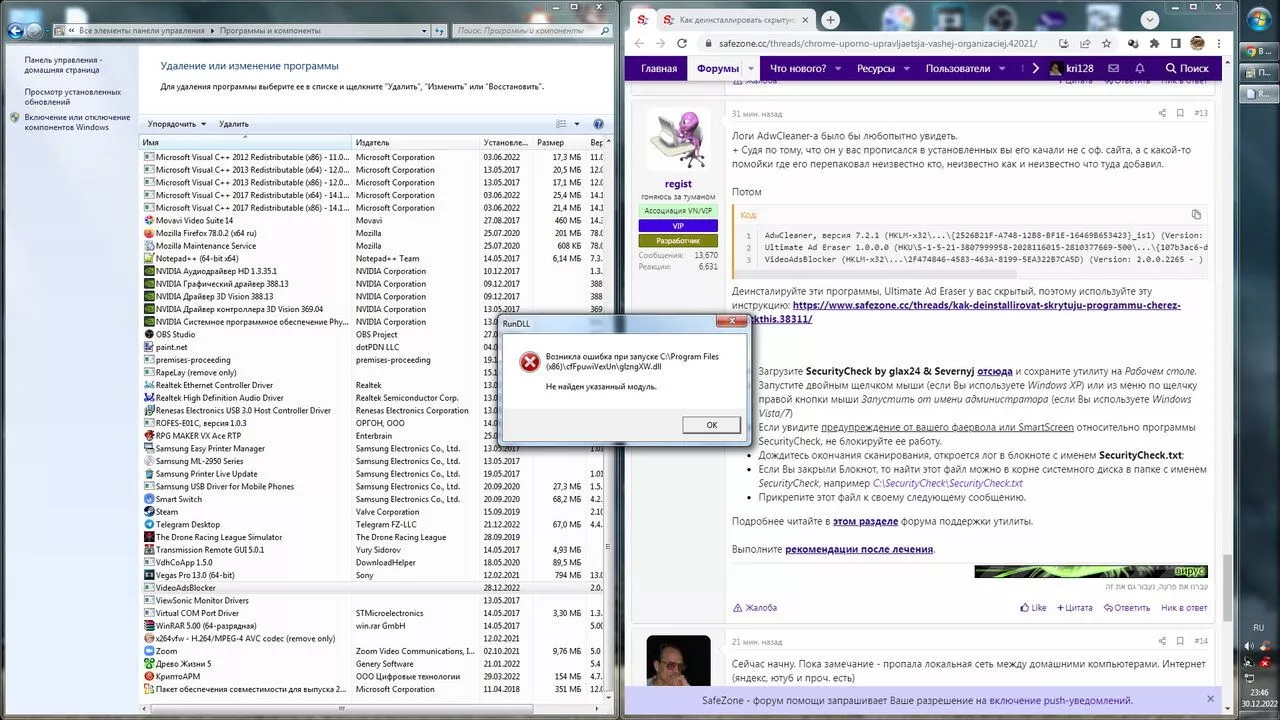1280x720 pixels.
Task: Copy code block to clipboard
Action: click(x=1196, y=214)
